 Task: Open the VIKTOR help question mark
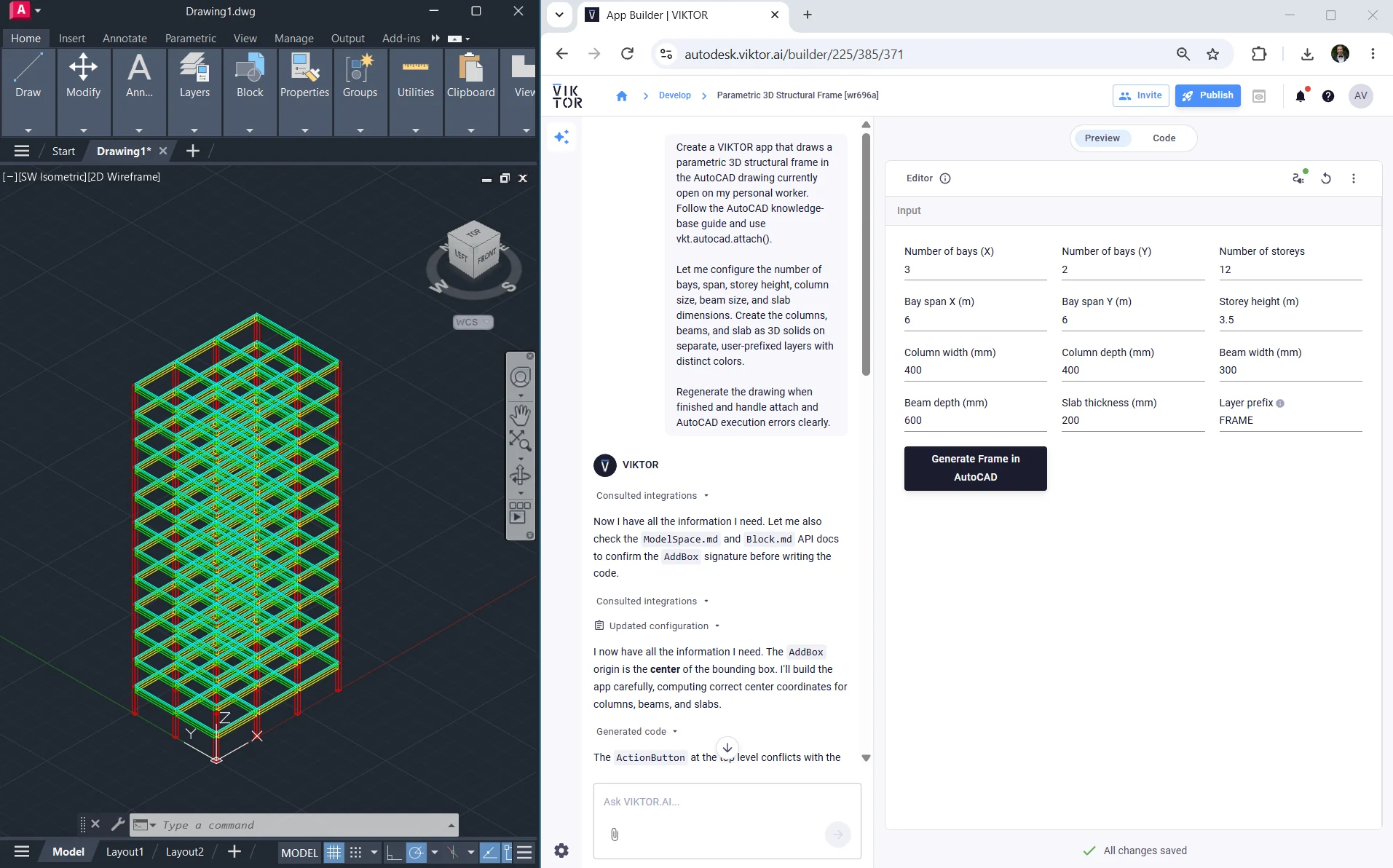click(1328, 95)
